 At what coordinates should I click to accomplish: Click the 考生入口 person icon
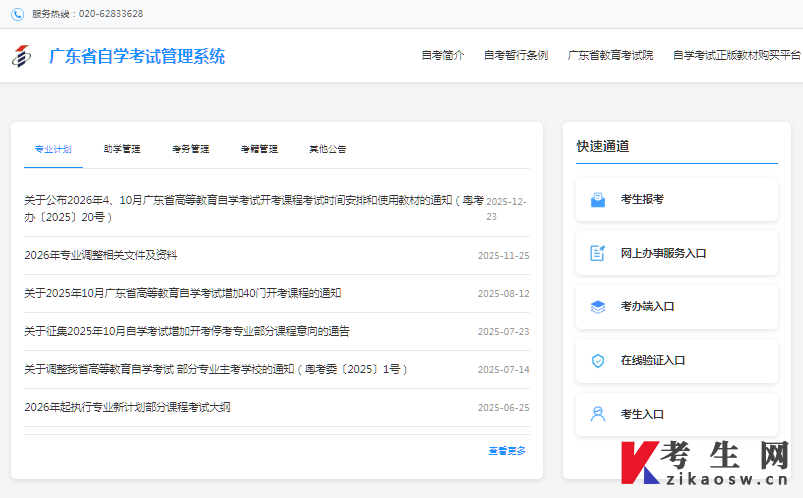(x=598, y=414)
